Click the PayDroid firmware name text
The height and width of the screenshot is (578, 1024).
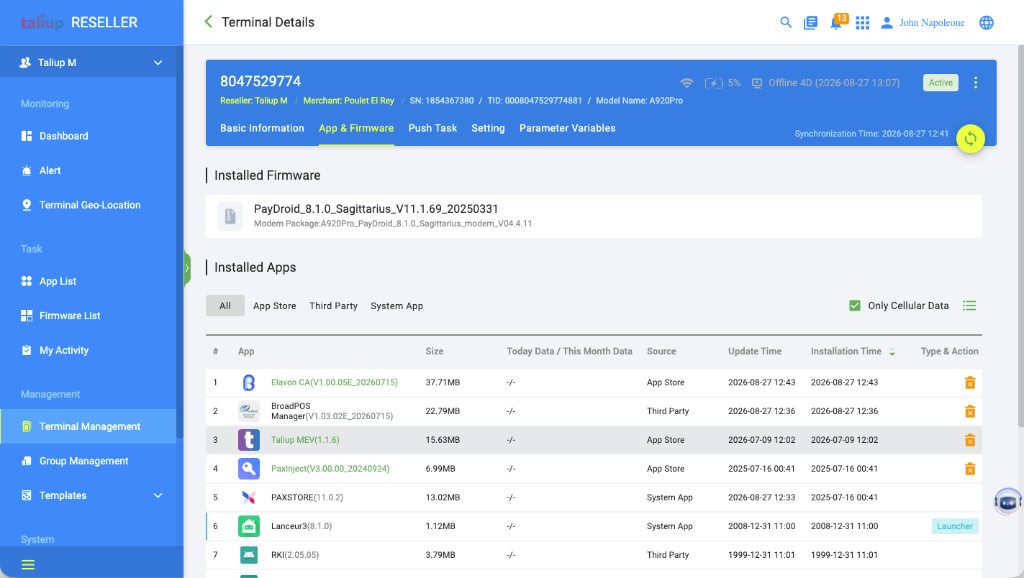(376, 209)
